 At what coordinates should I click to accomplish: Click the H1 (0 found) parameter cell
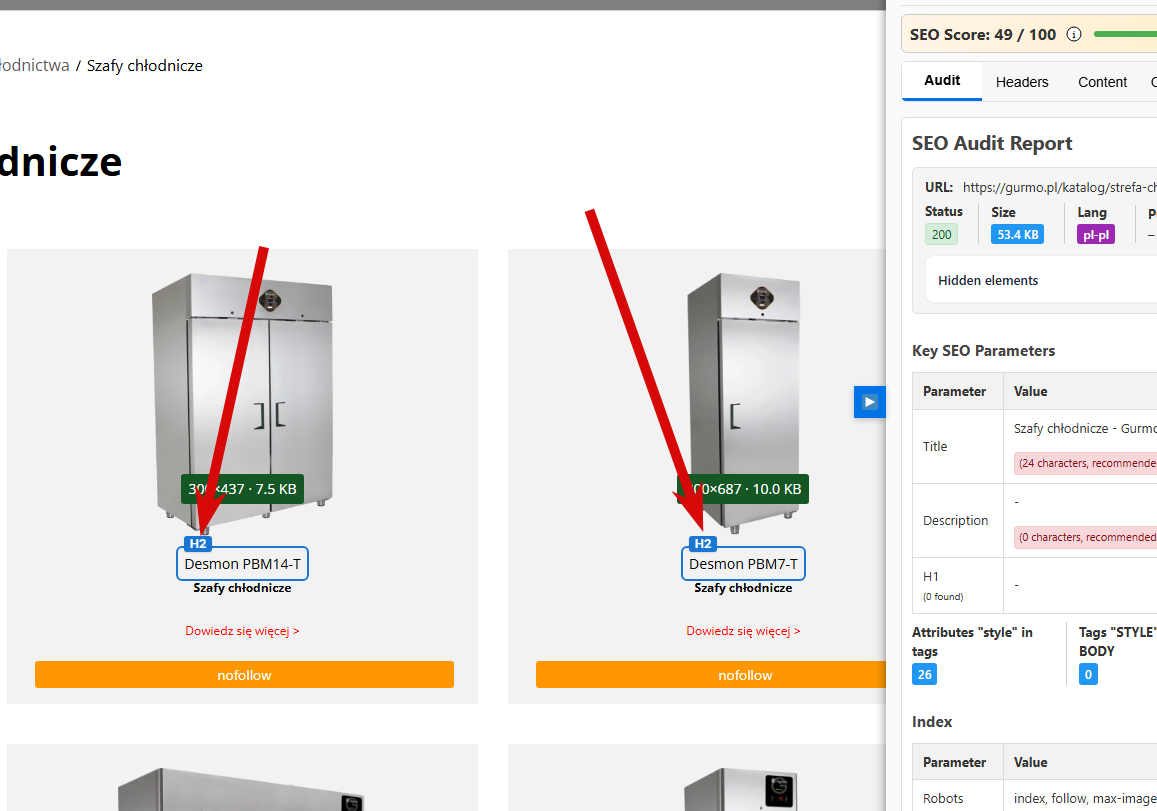click(958, 585)
